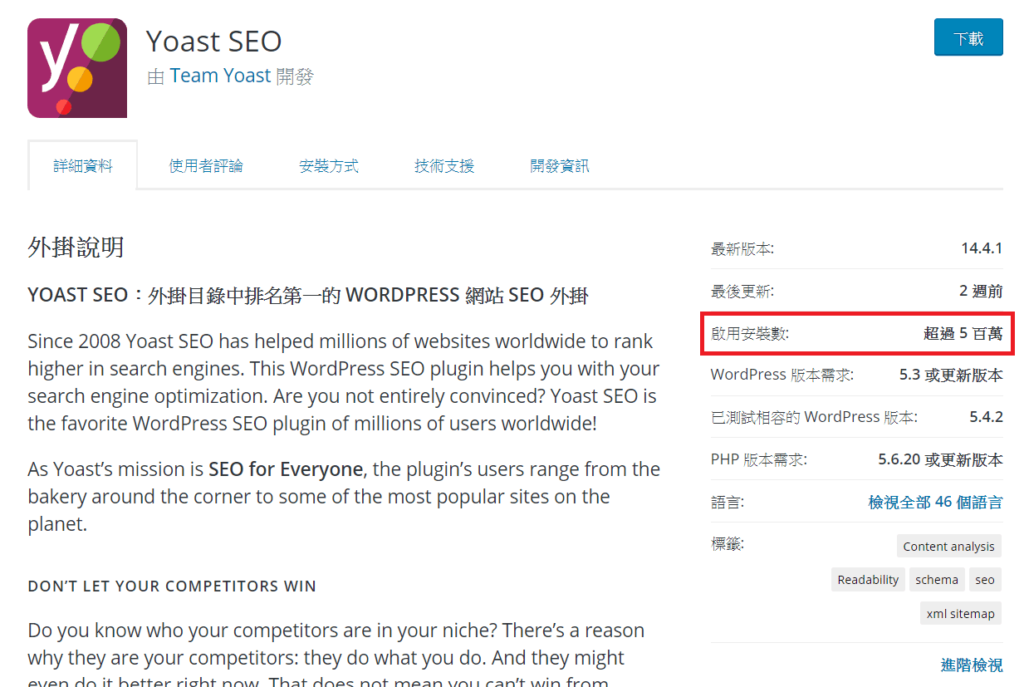Select the seo tag
This screenshot has height=687, width=1024.
[x=985, y=580]
